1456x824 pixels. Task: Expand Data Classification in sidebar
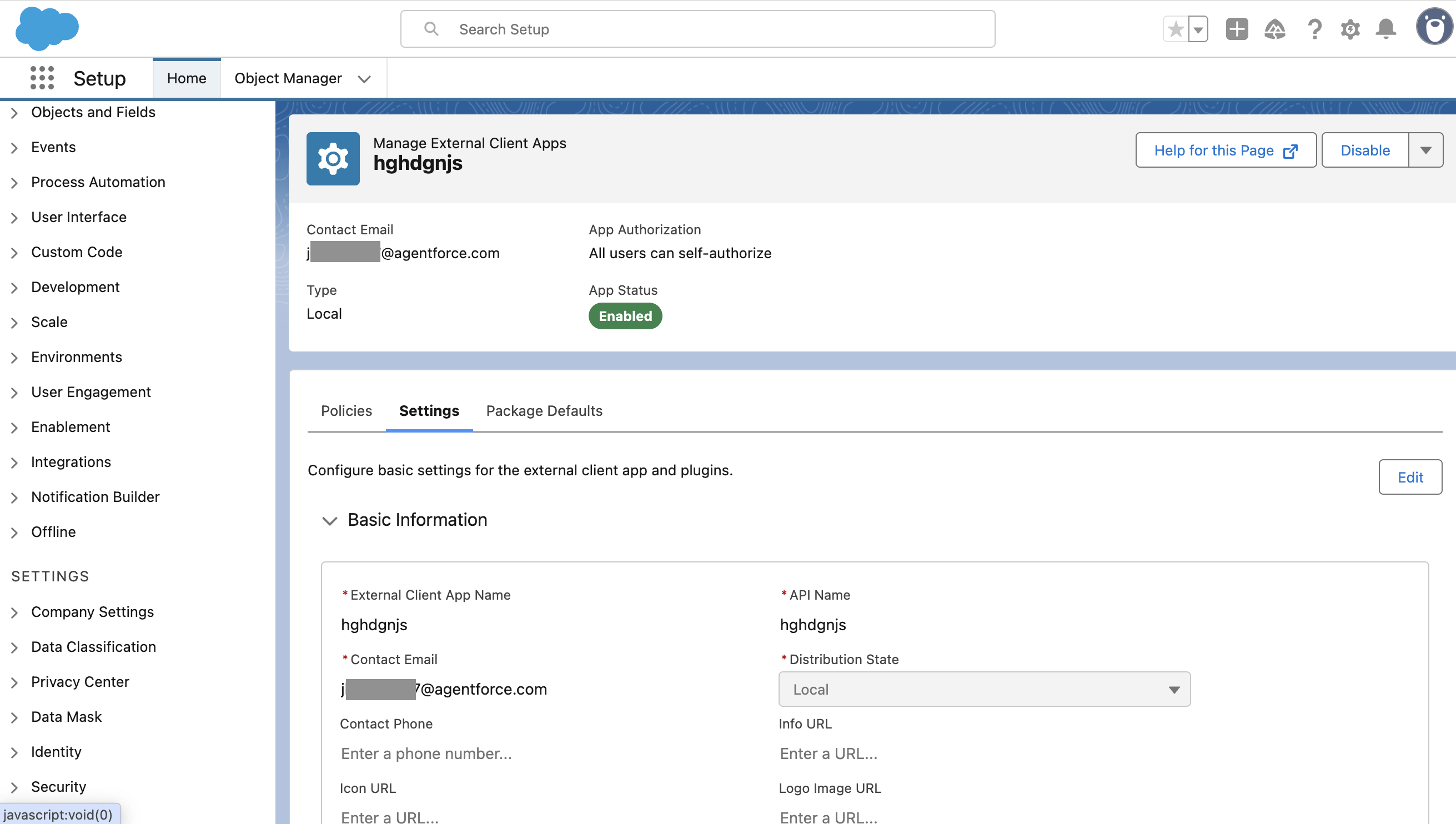(x=14, y=647)
